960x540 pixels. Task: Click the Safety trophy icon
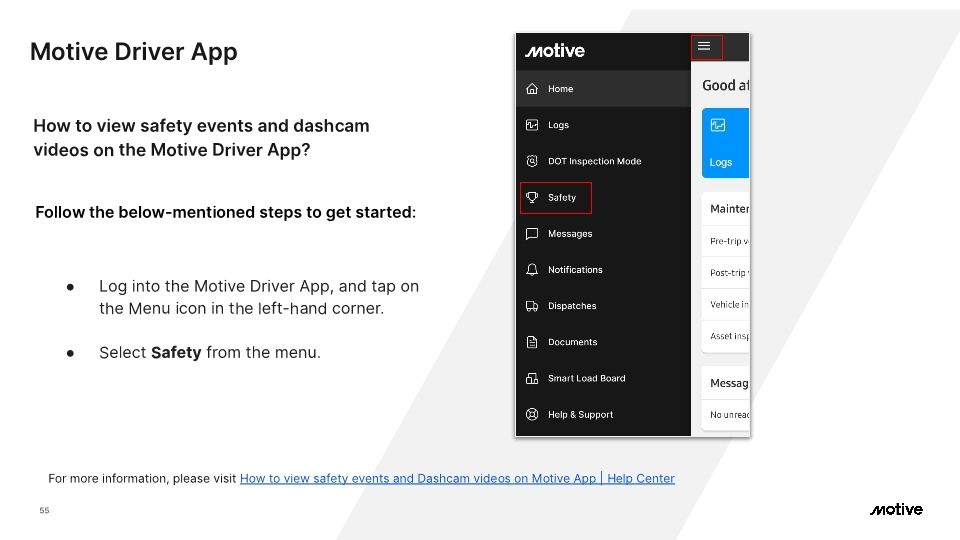[532, 197]
